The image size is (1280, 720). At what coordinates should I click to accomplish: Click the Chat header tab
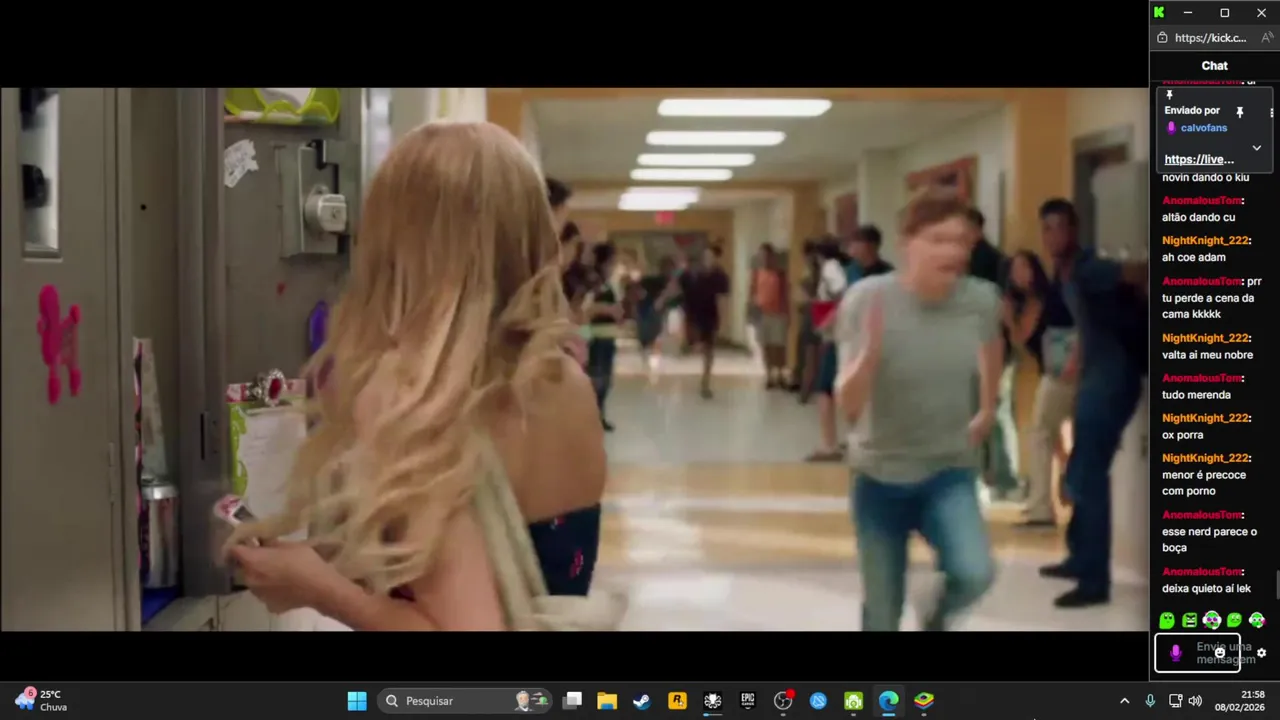tap(1214, 66)
